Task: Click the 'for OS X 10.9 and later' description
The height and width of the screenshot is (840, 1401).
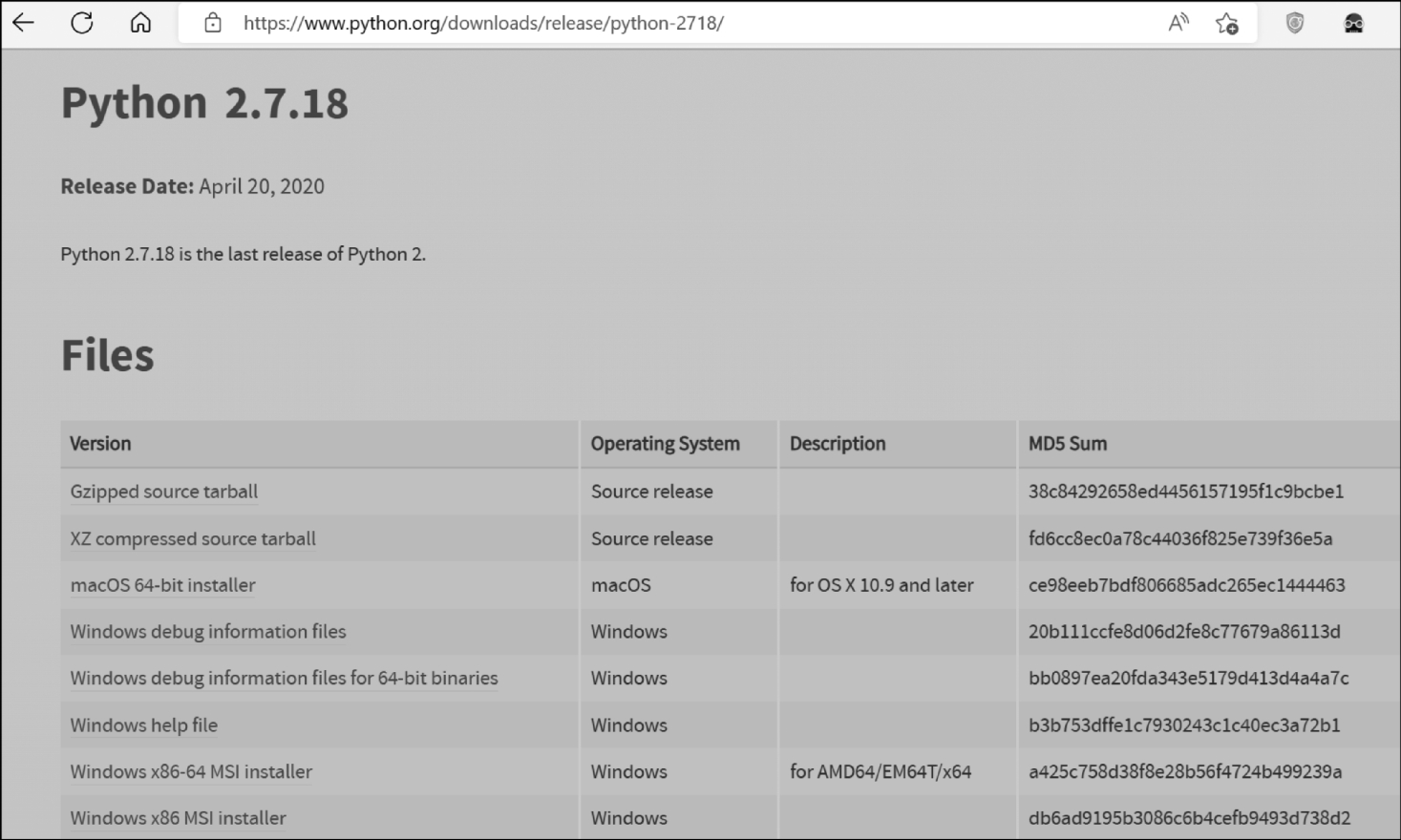Action: click(881, 585)
